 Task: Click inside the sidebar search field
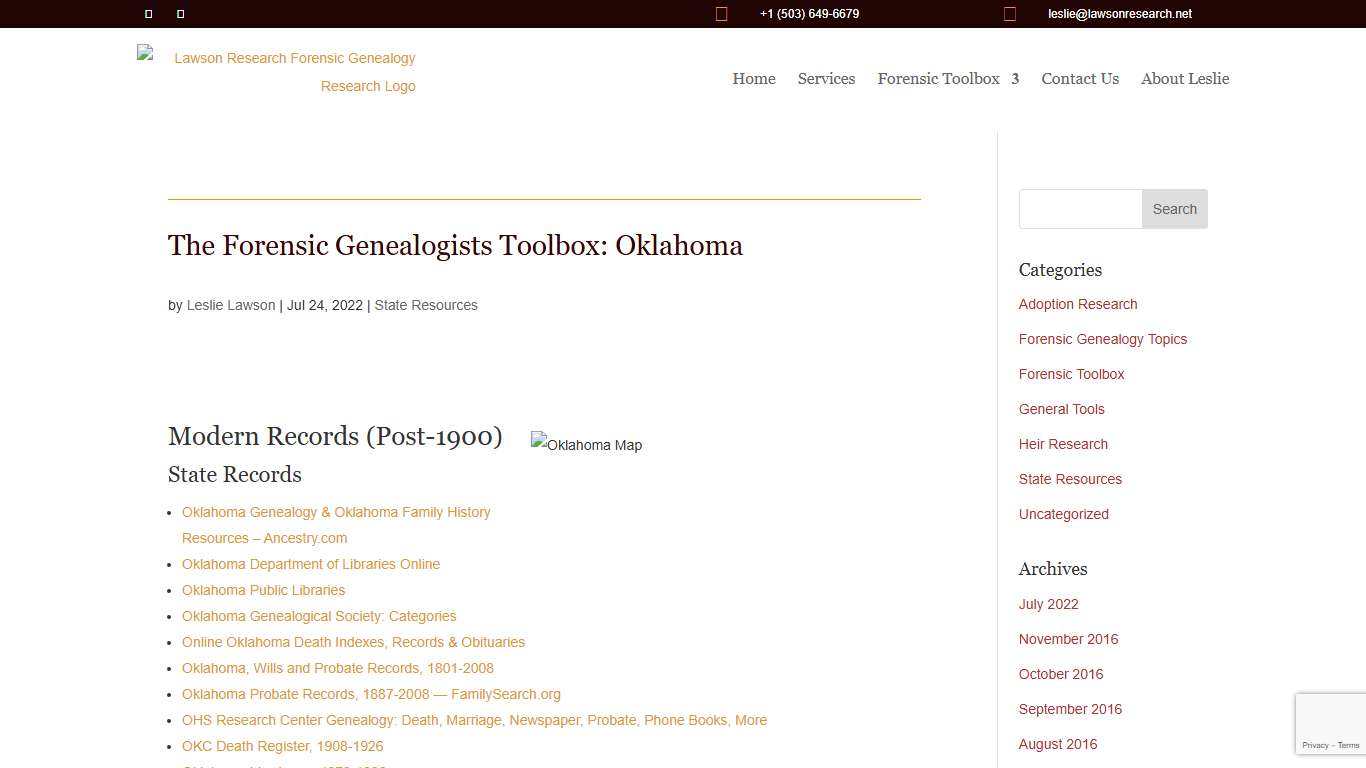(x=1080, y=209)
